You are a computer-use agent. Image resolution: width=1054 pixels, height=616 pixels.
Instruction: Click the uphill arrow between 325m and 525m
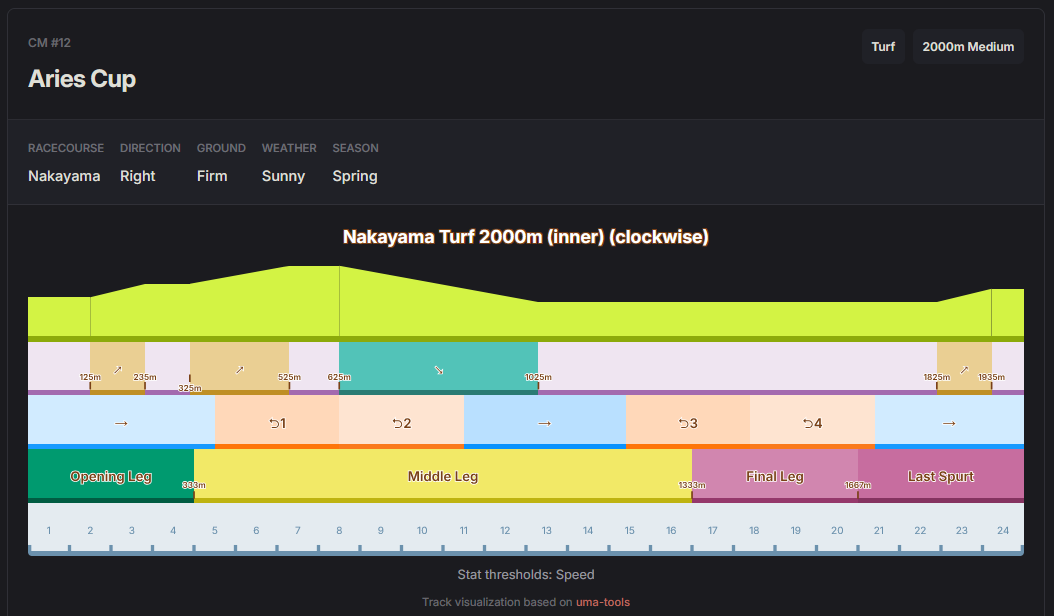239,369
